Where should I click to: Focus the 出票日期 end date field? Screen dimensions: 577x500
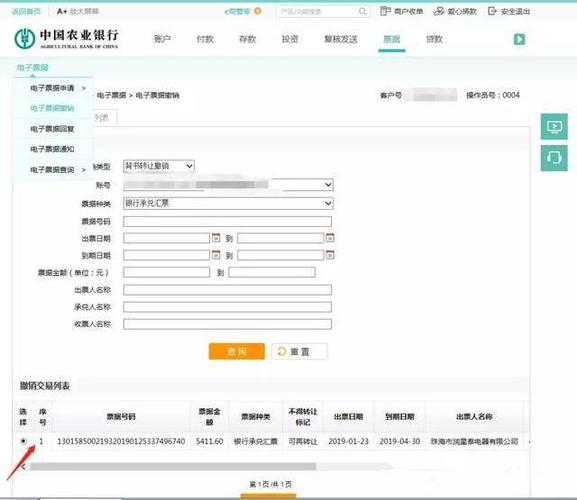point(280,238)
